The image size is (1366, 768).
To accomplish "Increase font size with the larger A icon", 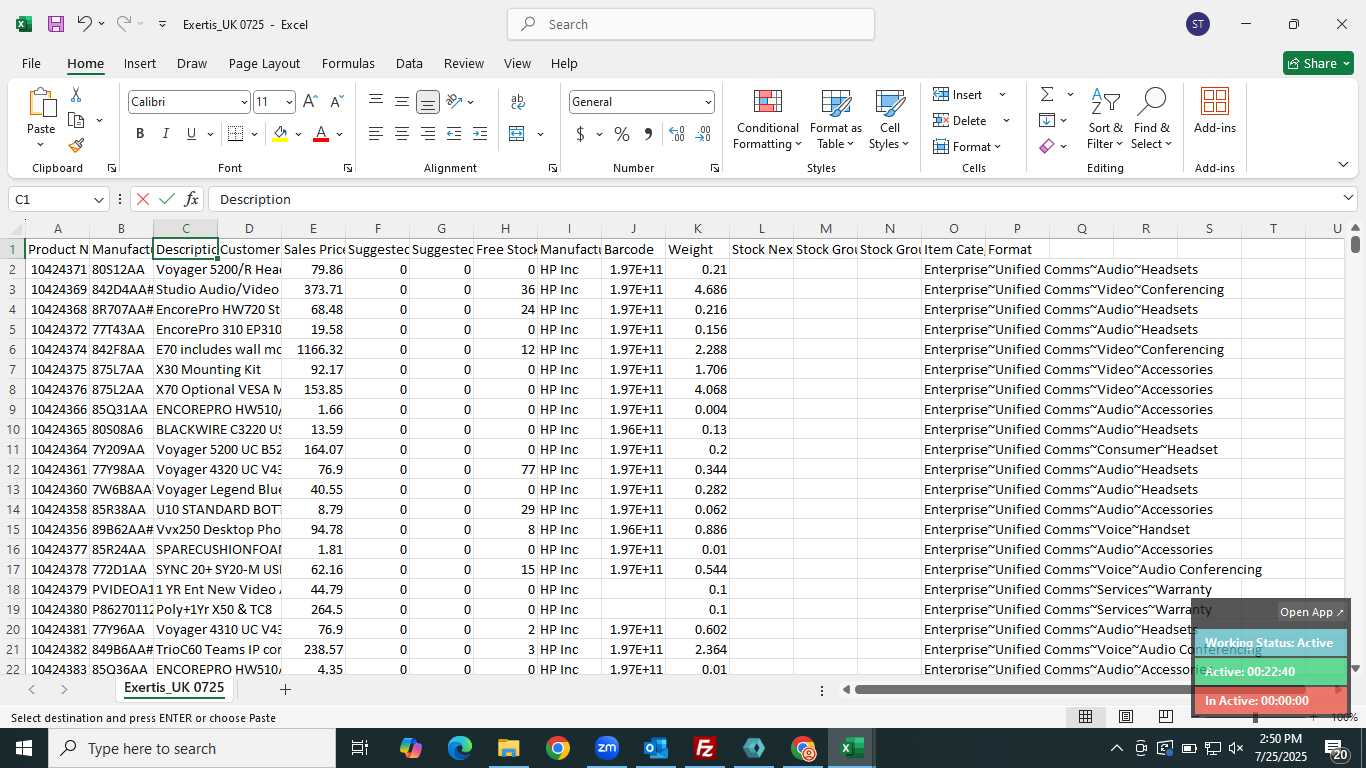I will (x=310, y=102).
